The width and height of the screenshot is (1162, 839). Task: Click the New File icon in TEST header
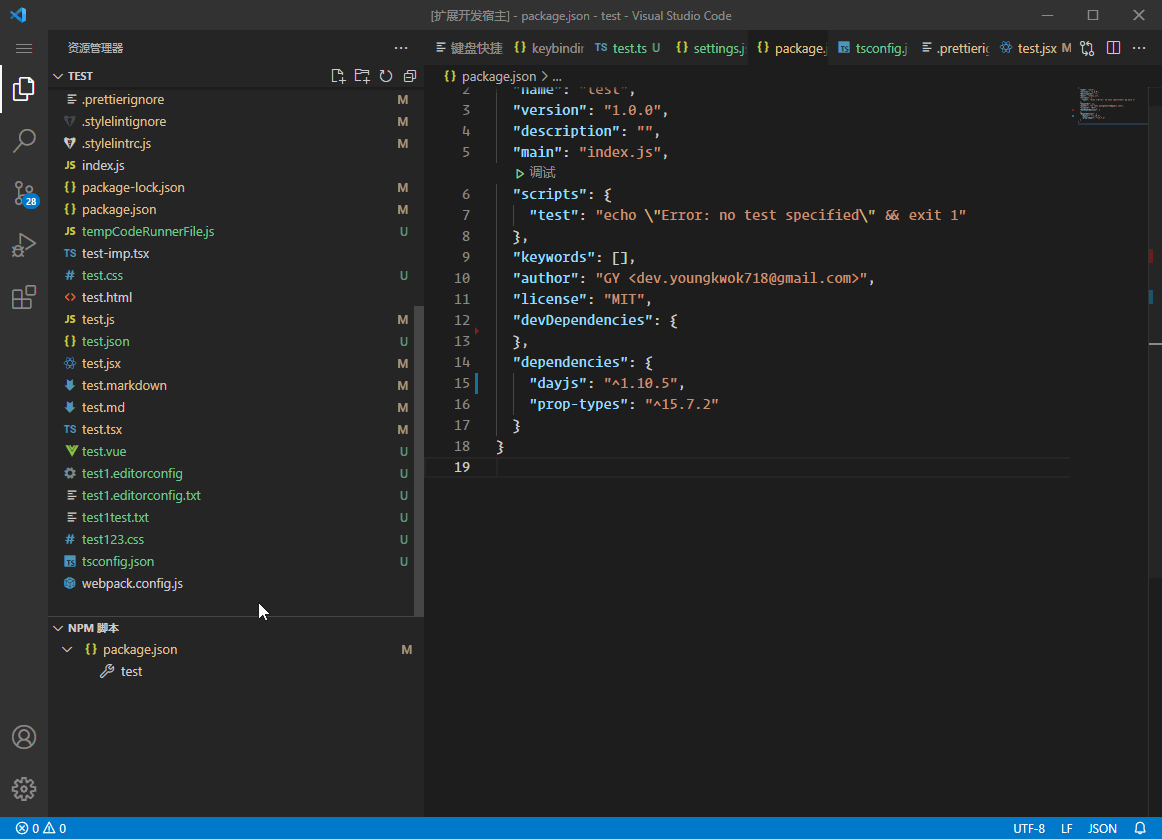tap(338, 76)
